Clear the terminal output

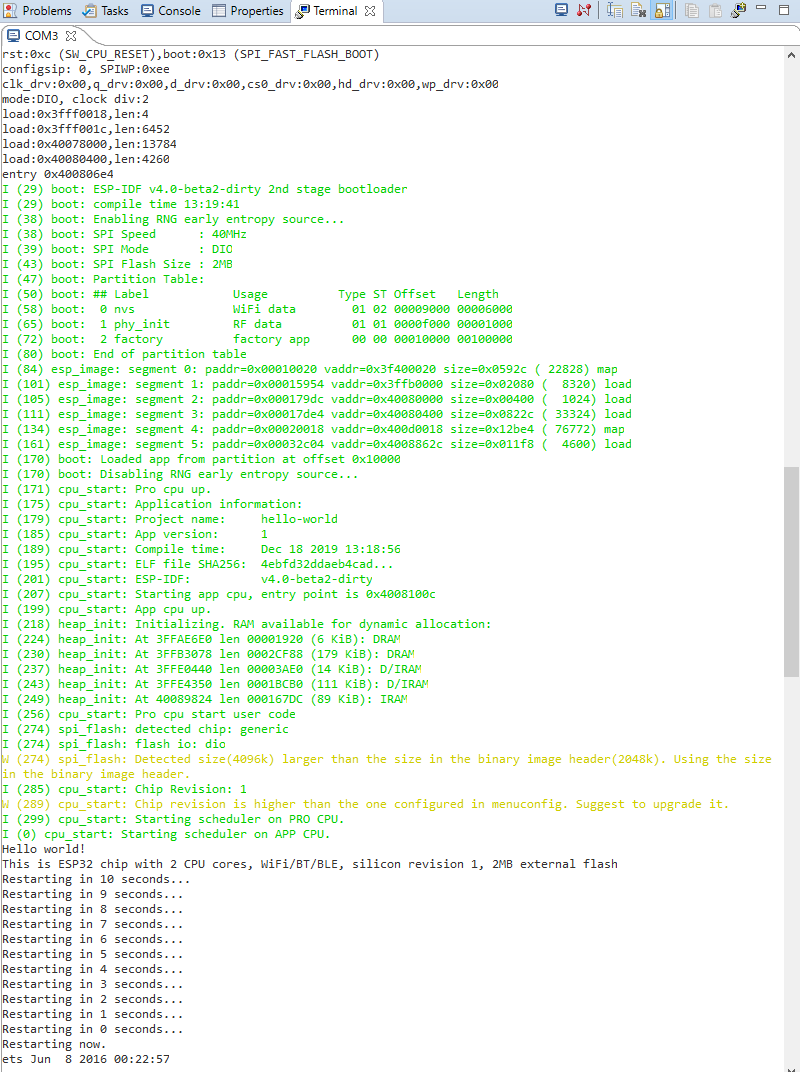[638, 10]
